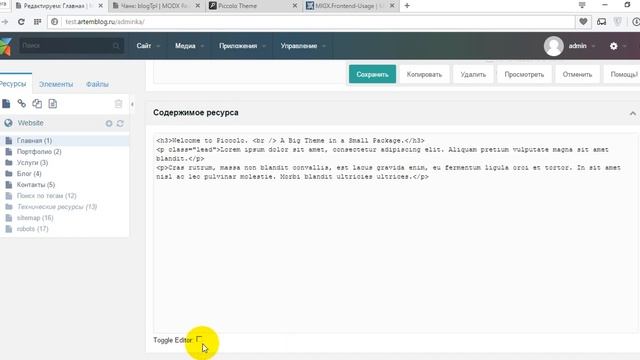Click the site info icon in address bar
The width and height of the screenshot is (640, 360).
tap(55, 22)
